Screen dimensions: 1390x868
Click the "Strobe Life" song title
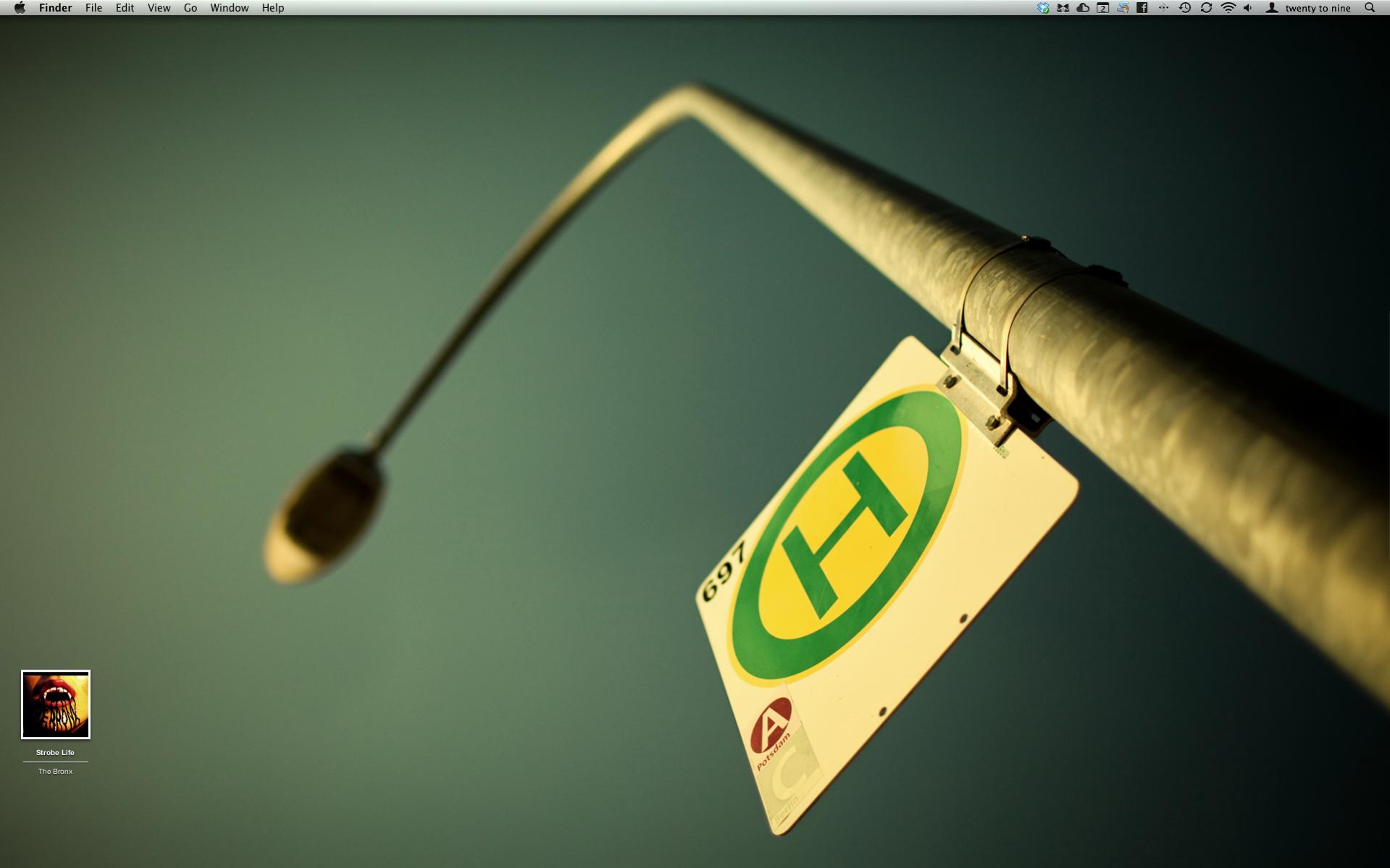pos(55,752)
